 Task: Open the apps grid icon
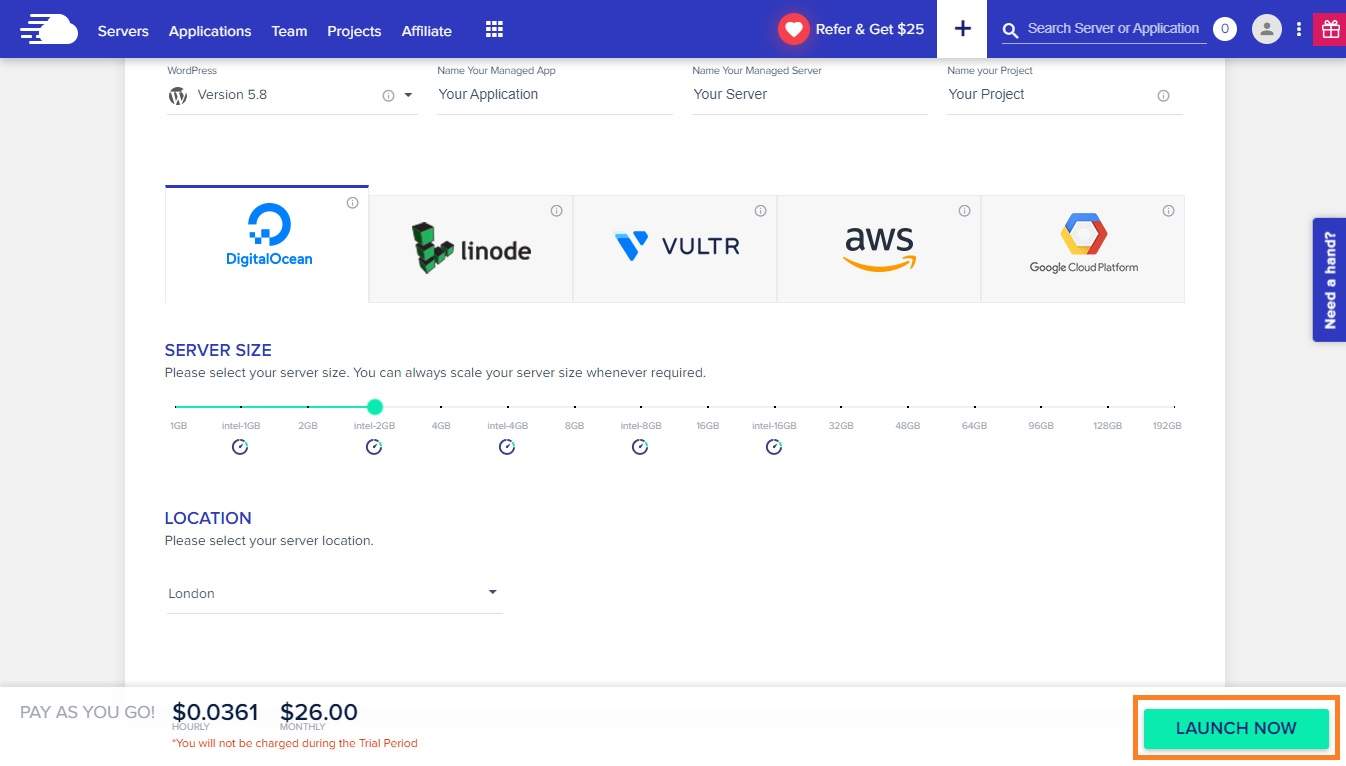tap(494, 30)
